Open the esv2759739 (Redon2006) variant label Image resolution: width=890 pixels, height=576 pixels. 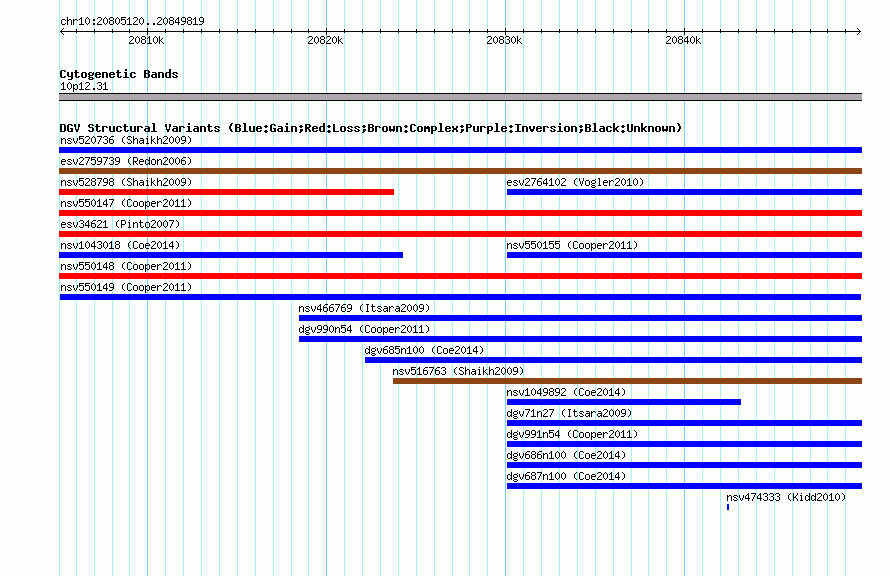coord(126,161)
